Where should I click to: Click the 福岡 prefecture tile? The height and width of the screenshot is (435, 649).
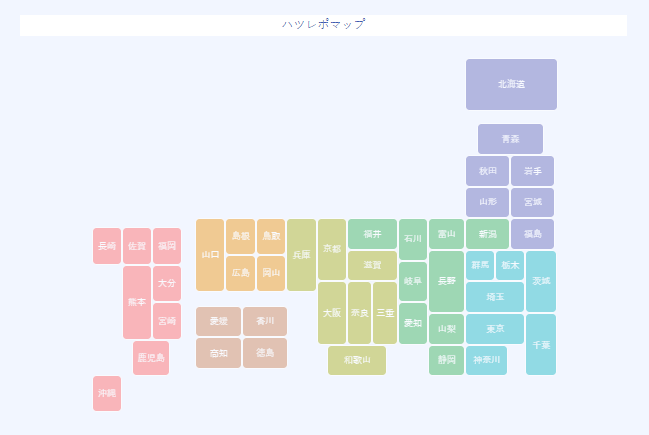[167, 246]
